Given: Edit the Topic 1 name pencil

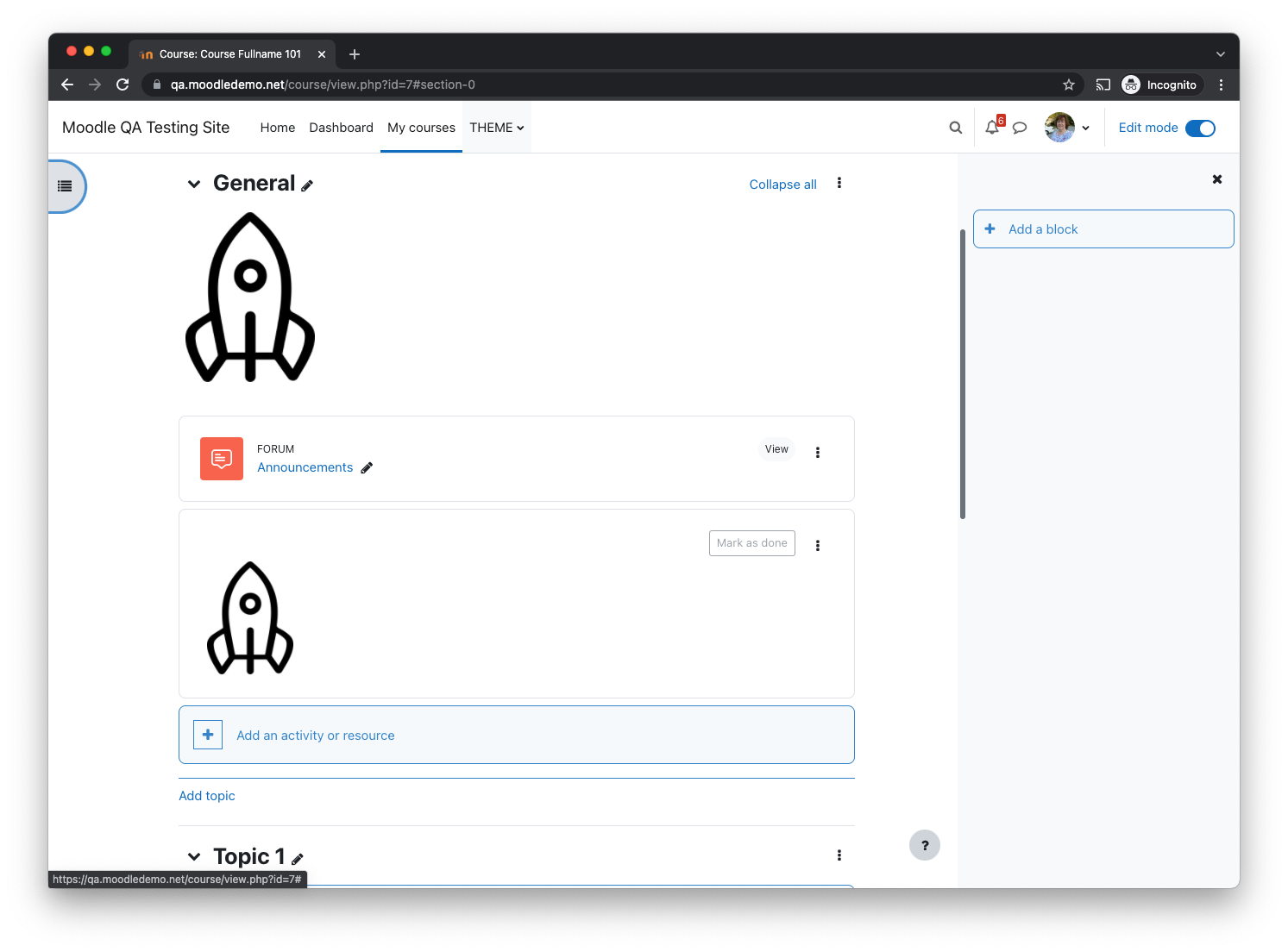Looking at the screenshot, I should pos(298,859).
